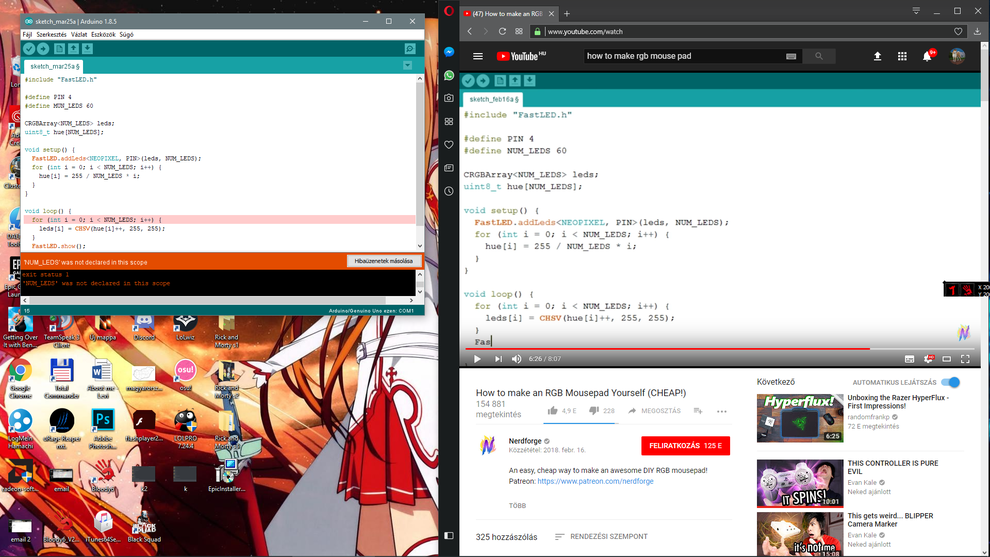Screen dimensions: 990x557
Task: Open the BLIPPER Camera Marker video title
Action: coord(890,520)
